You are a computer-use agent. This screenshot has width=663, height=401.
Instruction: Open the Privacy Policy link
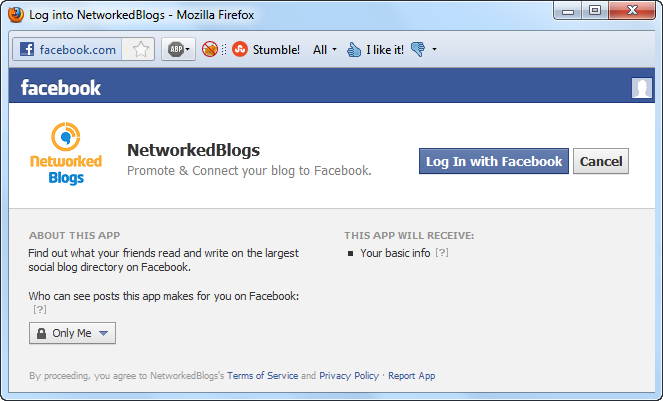349,376
